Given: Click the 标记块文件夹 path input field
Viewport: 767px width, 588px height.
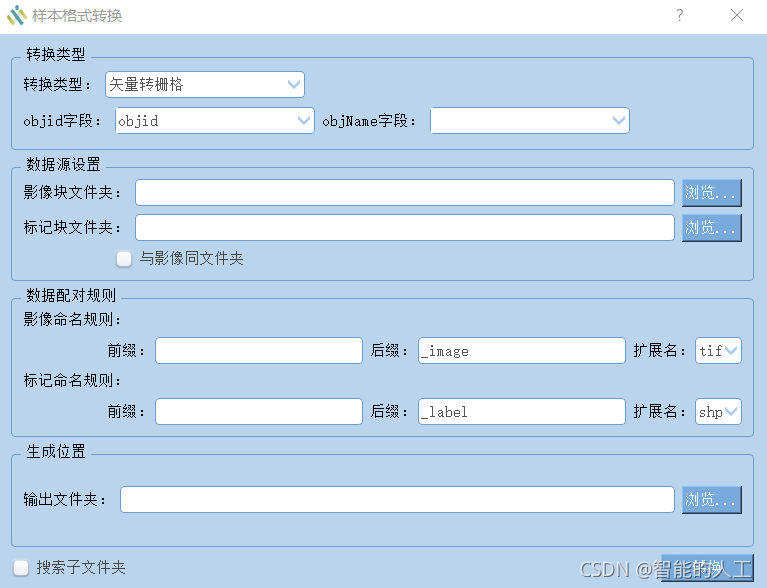Looking at the screenshot, I should (x=405, y=227).
